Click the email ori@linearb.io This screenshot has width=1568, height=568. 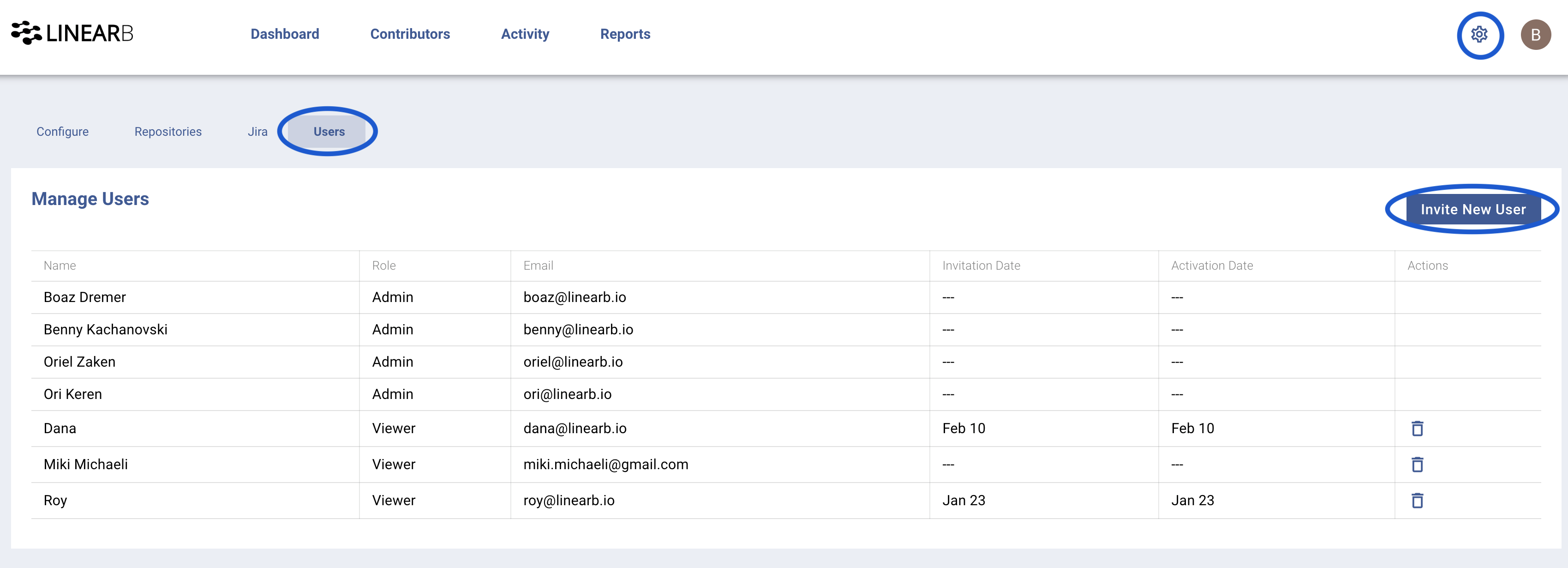[567, 394]
